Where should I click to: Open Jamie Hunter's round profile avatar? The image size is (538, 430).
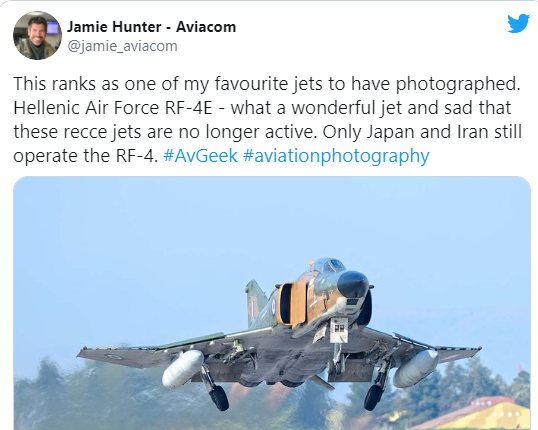[37, 35]
